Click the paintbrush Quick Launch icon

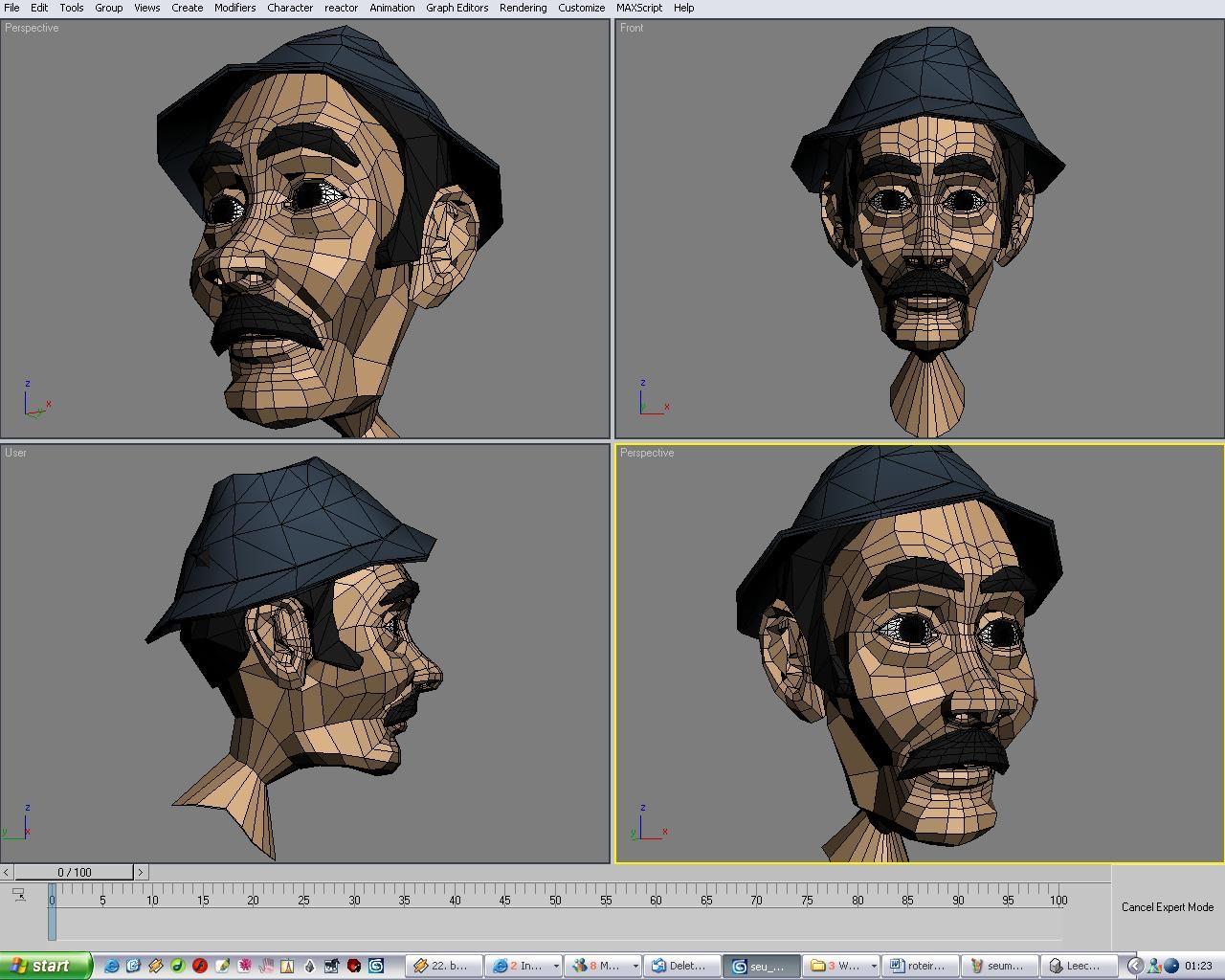click(x=223, y=966)
